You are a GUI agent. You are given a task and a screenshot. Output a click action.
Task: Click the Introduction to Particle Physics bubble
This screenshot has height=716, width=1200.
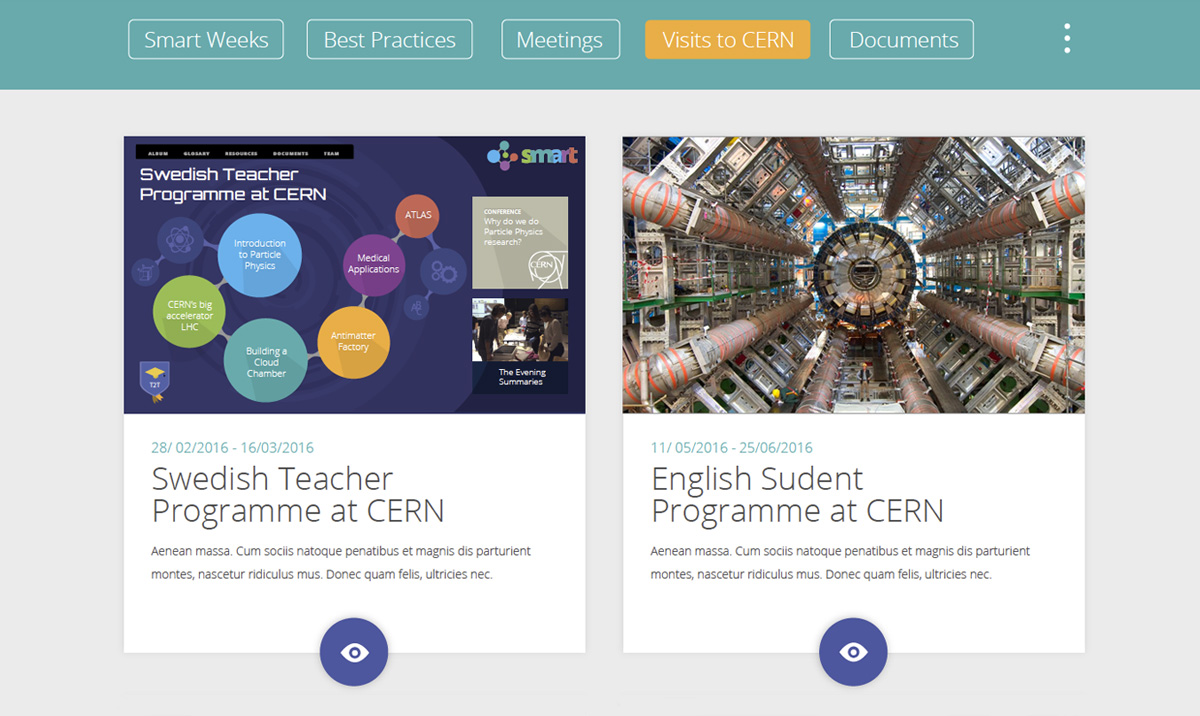[x=260, y=255]
